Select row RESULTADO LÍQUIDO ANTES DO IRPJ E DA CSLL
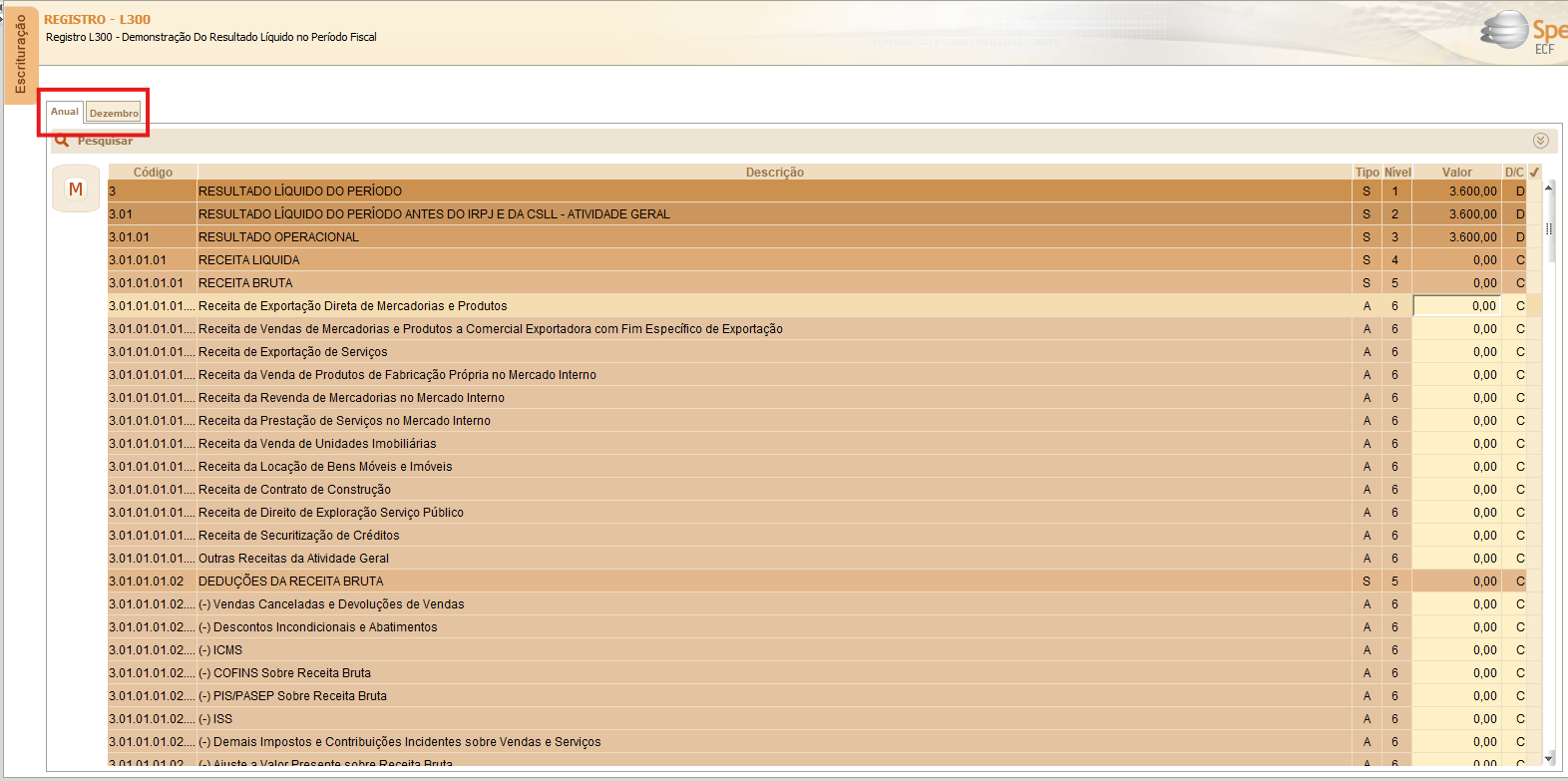 tap(824, 213)
